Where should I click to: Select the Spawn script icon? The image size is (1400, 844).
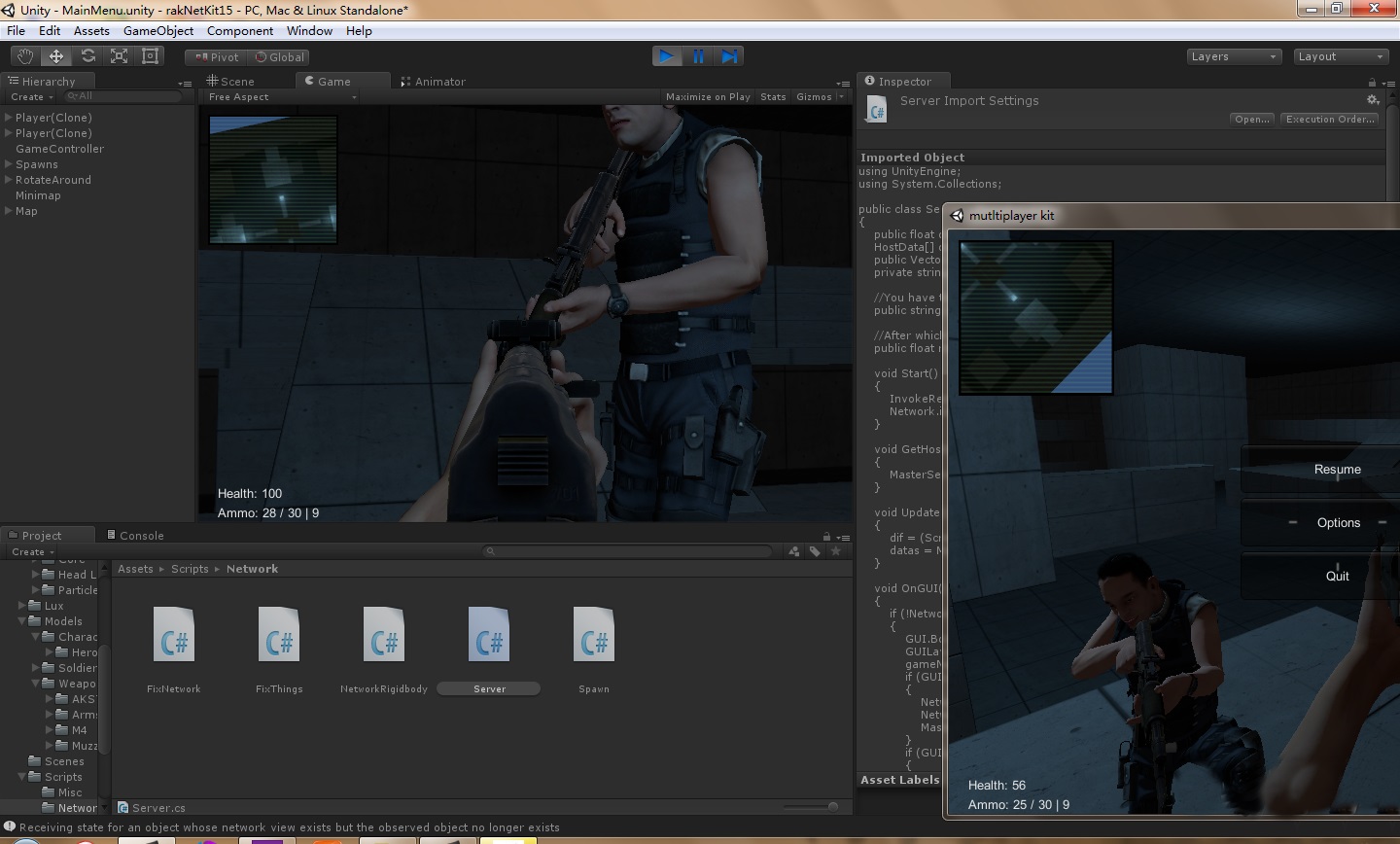tap(594, 634)
